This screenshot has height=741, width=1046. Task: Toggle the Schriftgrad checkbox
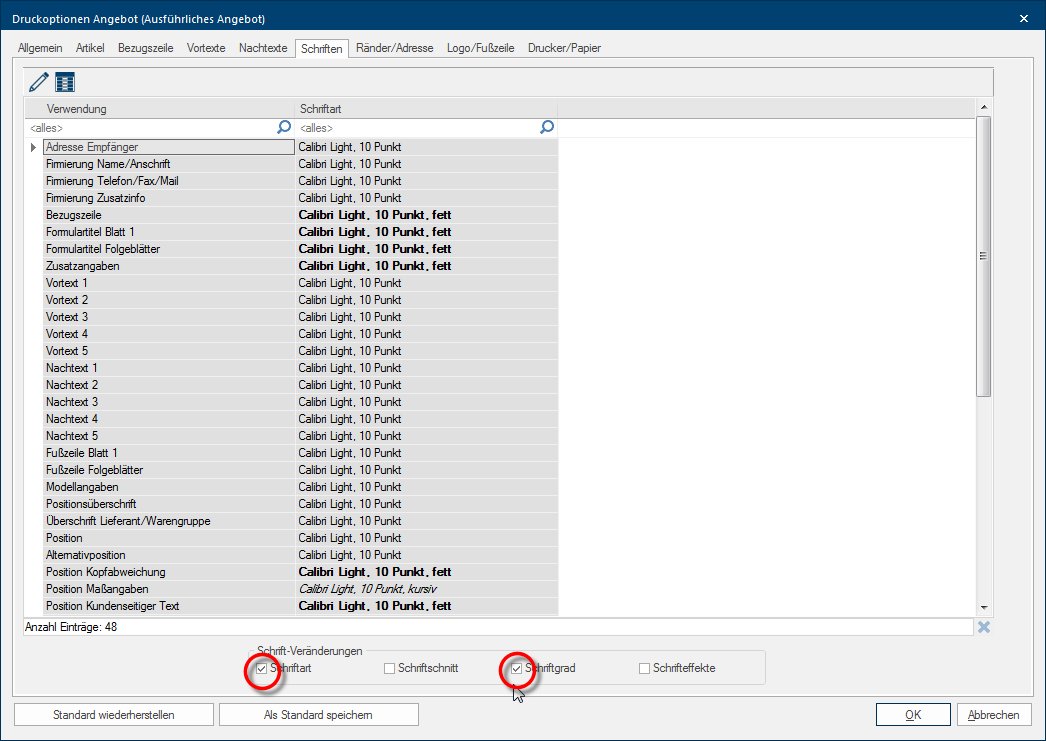pos(517,668)
